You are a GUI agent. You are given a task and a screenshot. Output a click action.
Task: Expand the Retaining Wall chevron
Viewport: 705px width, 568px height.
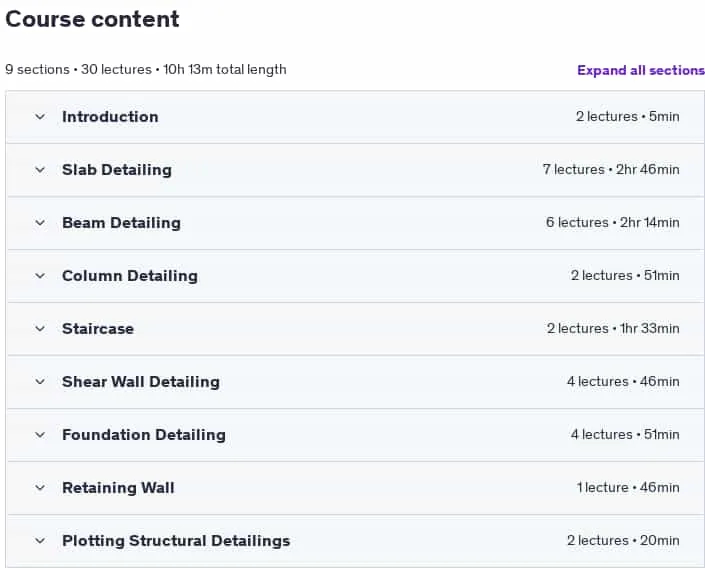(40, 488)
